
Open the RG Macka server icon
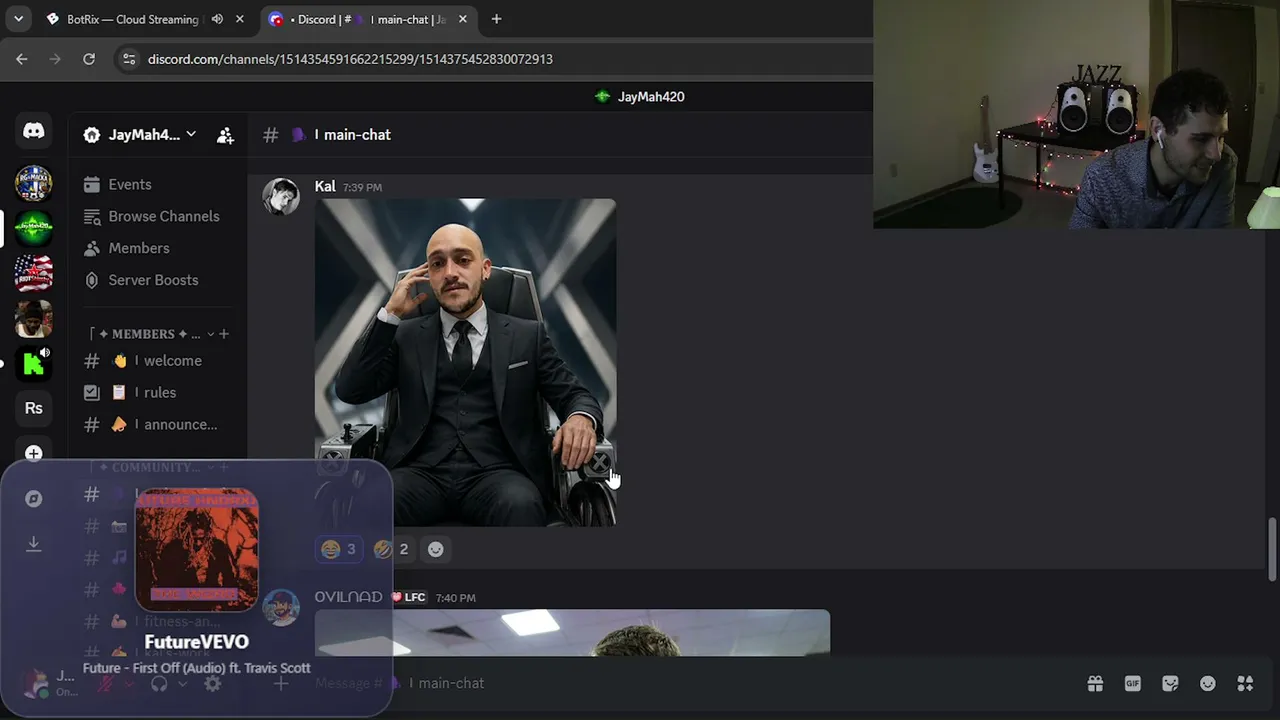tap(34, 183)
